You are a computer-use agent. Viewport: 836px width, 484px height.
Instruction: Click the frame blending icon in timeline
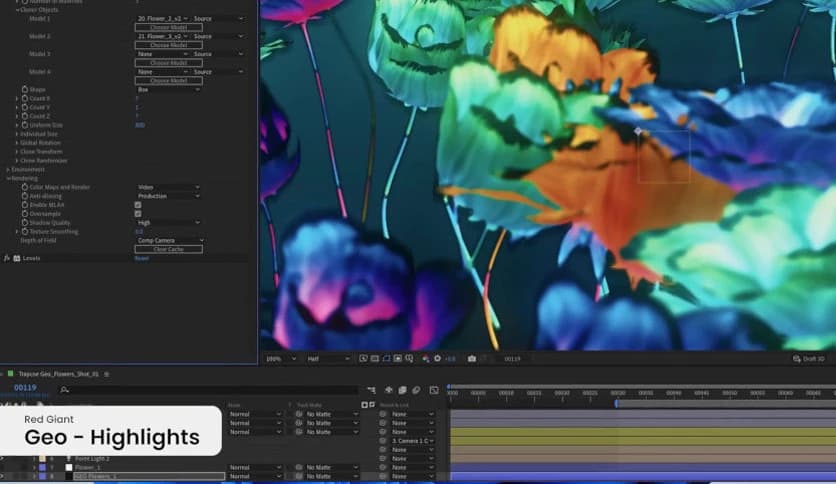click(401, 390)
